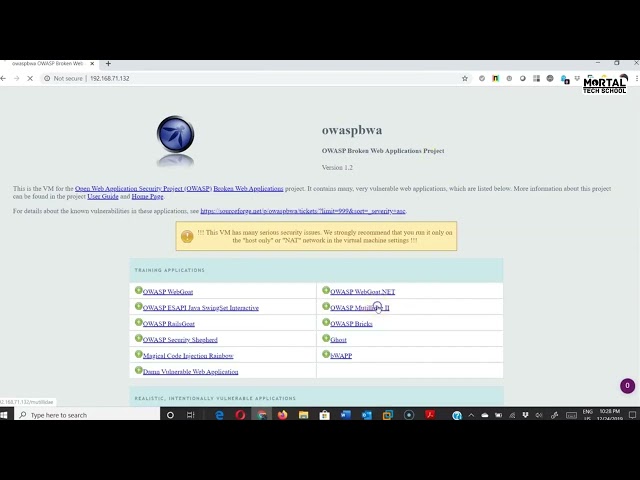The width and height of the screenshot is (640, 480).
Task: Go back with the browser back arrow
Action: point(3,78)
